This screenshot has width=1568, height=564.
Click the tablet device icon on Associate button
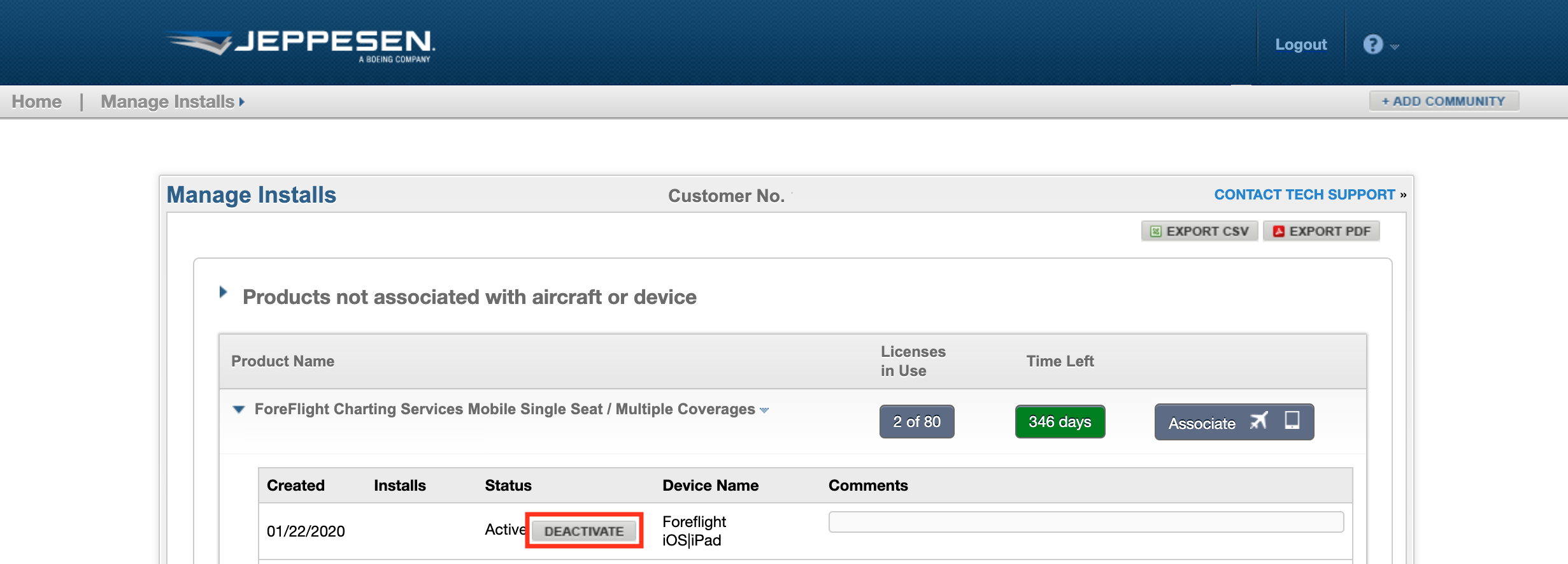[x=1292, y=421]
